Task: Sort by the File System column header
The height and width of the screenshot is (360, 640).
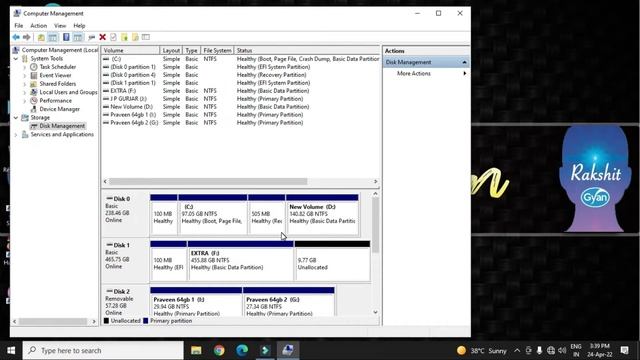Action: click(x=217, y=50)
